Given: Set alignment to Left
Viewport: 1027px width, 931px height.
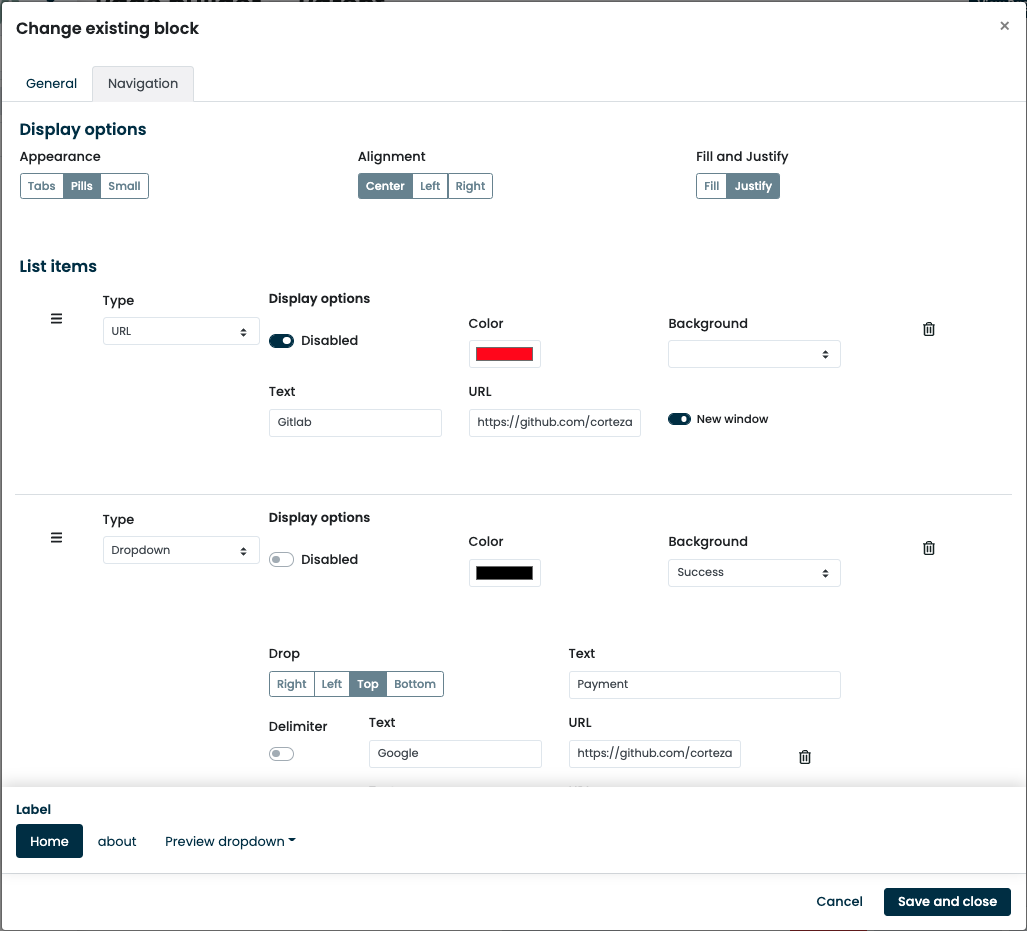Looking at the screenshot, I should [430, 186].
